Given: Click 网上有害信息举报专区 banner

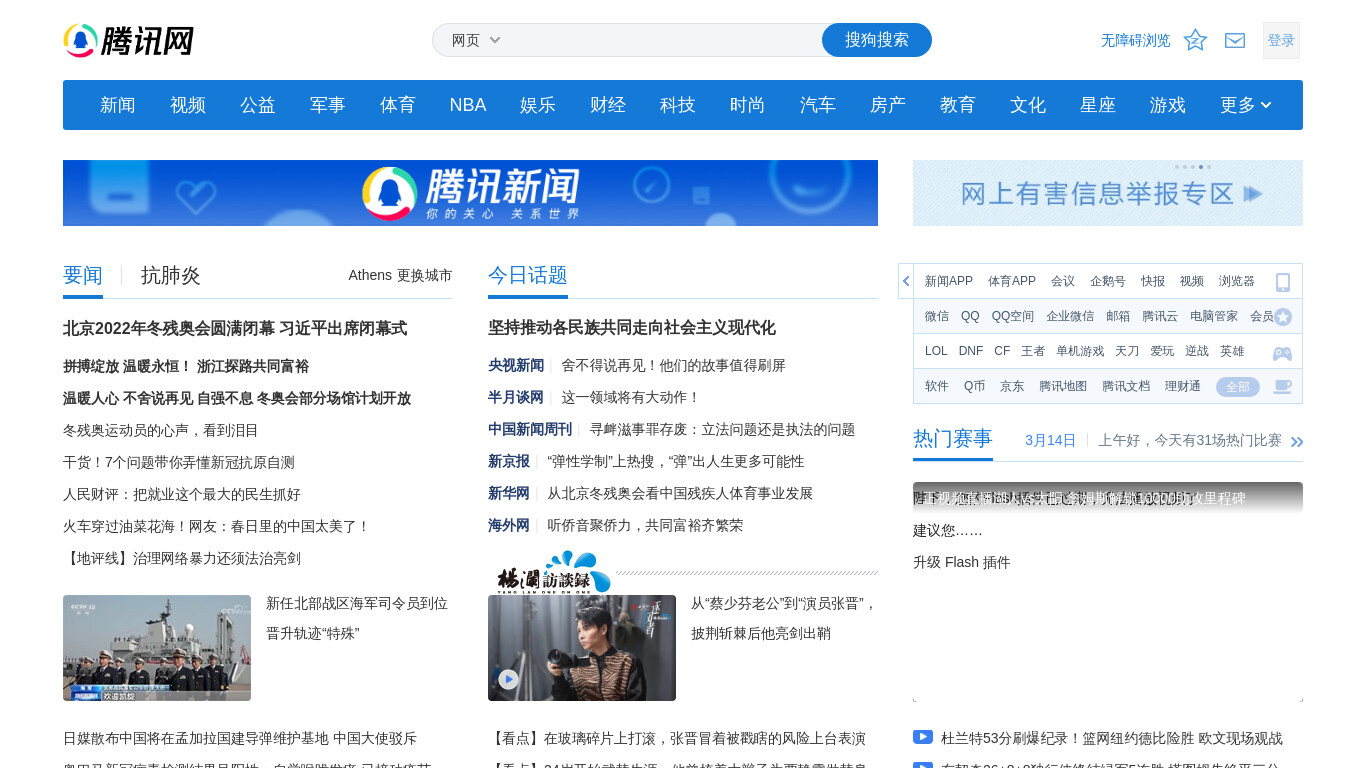Looking at the screenshot, I should click(1108, 193).
